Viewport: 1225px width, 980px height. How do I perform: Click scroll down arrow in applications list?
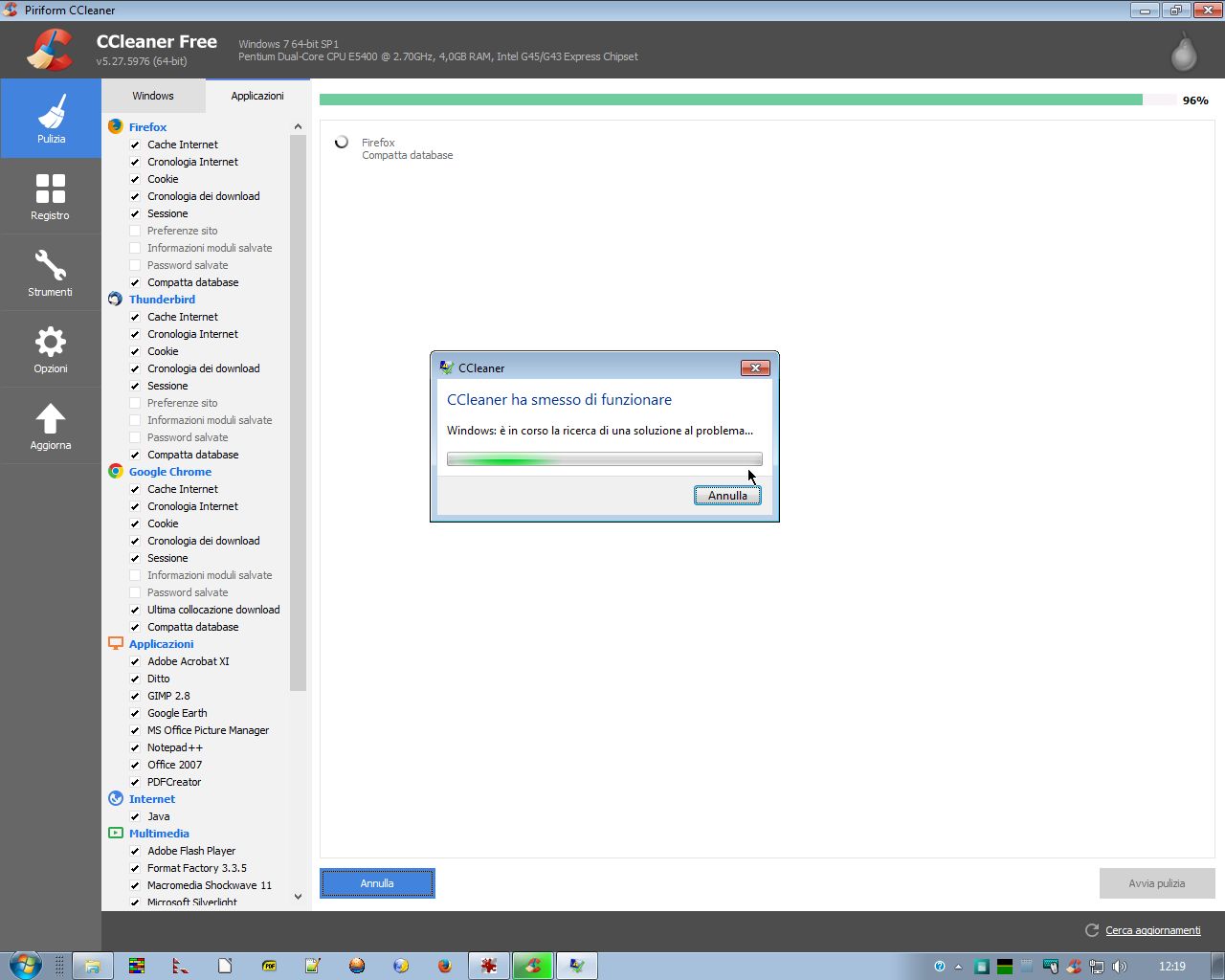[298, 897]
